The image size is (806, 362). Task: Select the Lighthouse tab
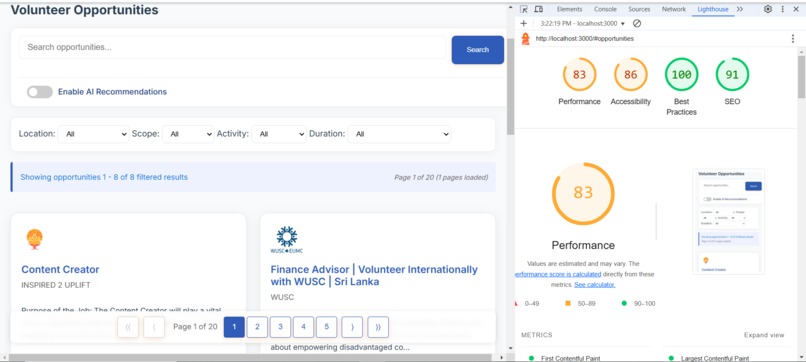point(712,9)
